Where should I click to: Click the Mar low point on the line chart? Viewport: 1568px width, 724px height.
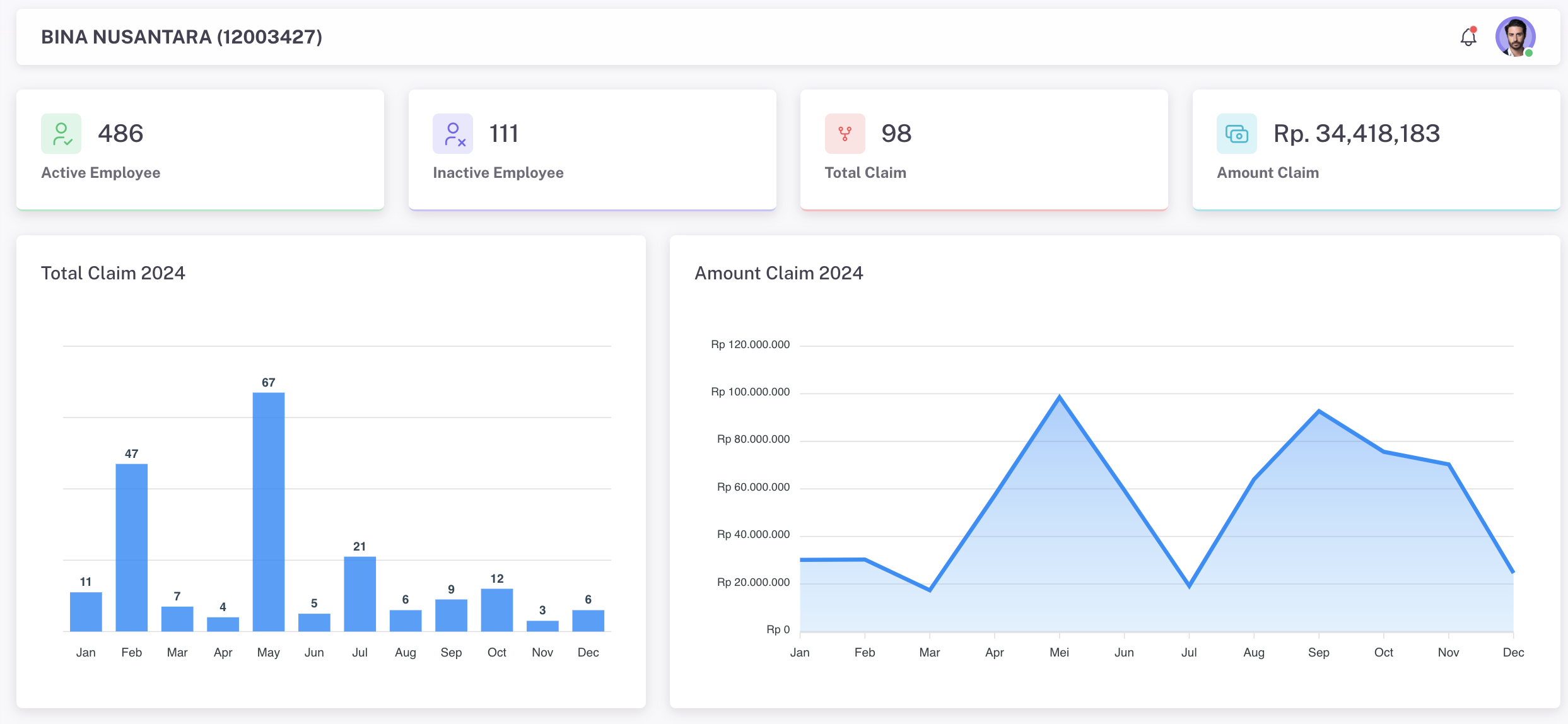coord(930,590)
